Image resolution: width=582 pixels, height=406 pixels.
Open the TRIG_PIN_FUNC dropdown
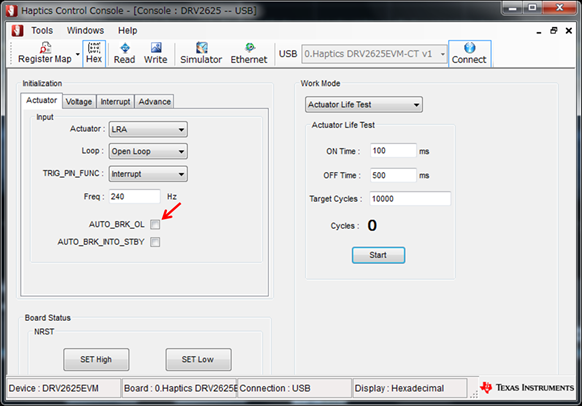[x=148, y=174]
